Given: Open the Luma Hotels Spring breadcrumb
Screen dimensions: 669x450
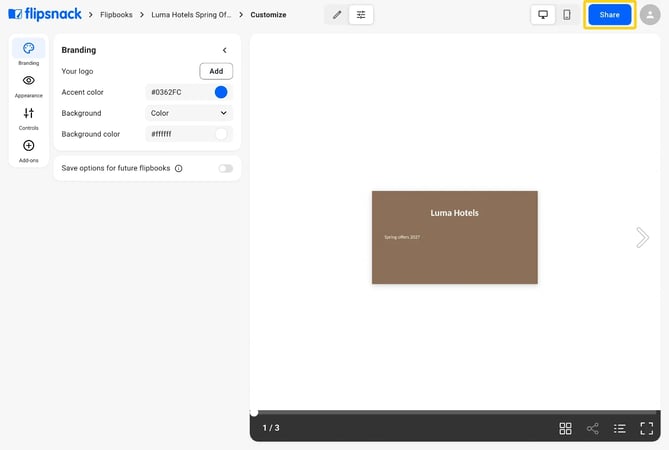Looking at the screenshot, I should [x=191, y=15].
